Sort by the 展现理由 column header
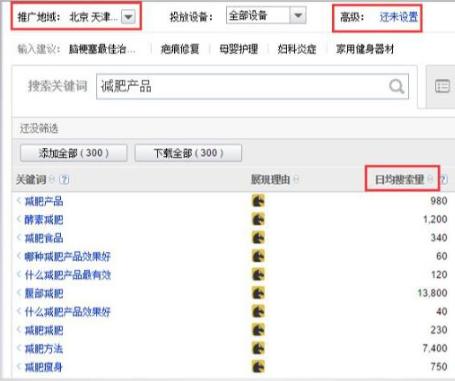Image resolution: width=455 pixels, height=381 pixels. pyautogui.click(x=270, y=180)
